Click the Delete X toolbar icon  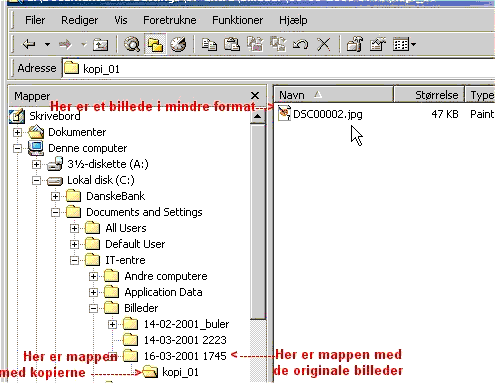click(x=323, y=44)
